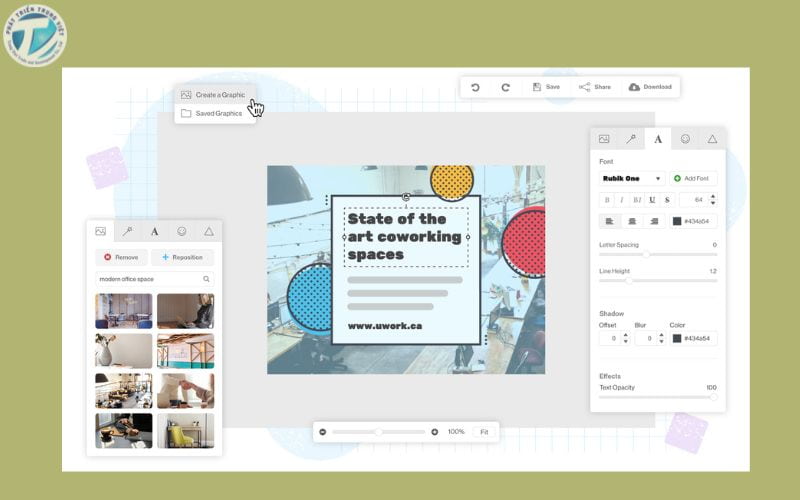Screen dimensions: 800x500
Task: Click the search magnifier icon in image panel
Action: click(x=207, y=279)
